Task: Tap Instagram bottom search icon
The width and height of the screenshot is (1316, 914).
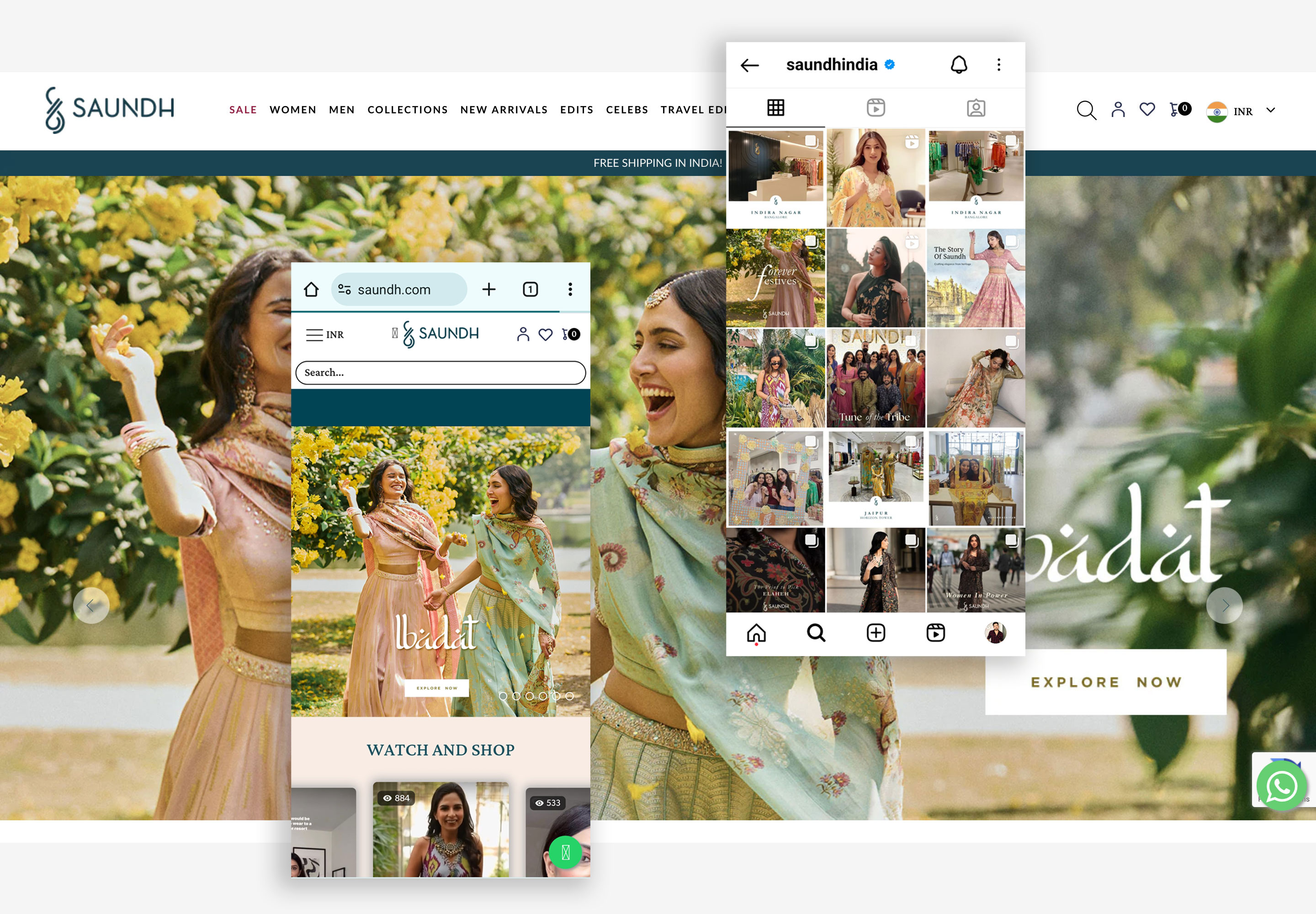Action: pyautogui.click(x=816, y=633)
